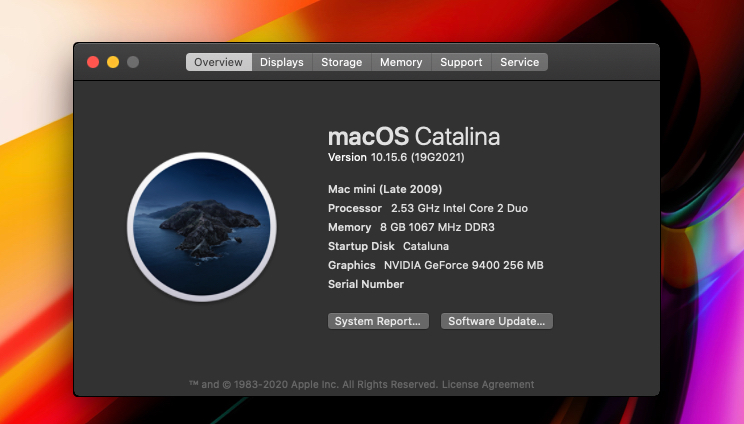Select the Service tab
Screen dimensions: 744x424
pyautogui.click(x=520, y=62)
